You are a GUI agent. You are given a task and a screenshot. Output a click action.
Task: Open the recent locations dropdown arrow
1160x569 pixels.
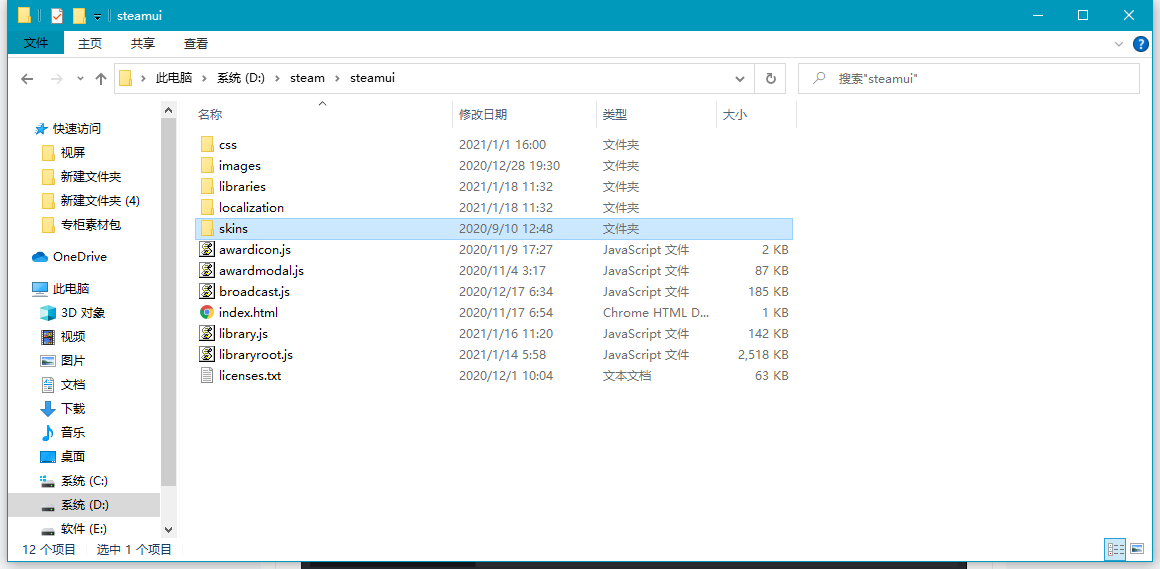[x=77, y=79]
